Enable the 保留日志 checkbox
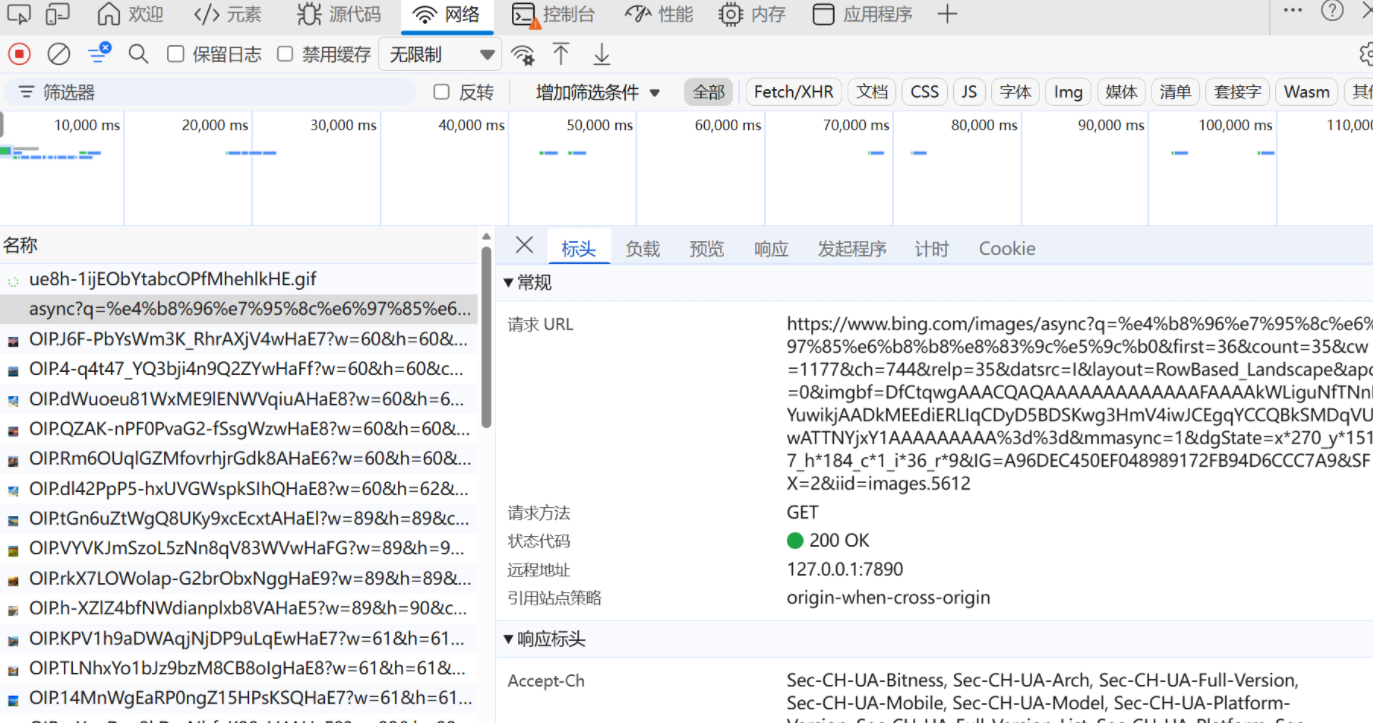The width and height of the screenshot is (1373, 725). point(176,54)
